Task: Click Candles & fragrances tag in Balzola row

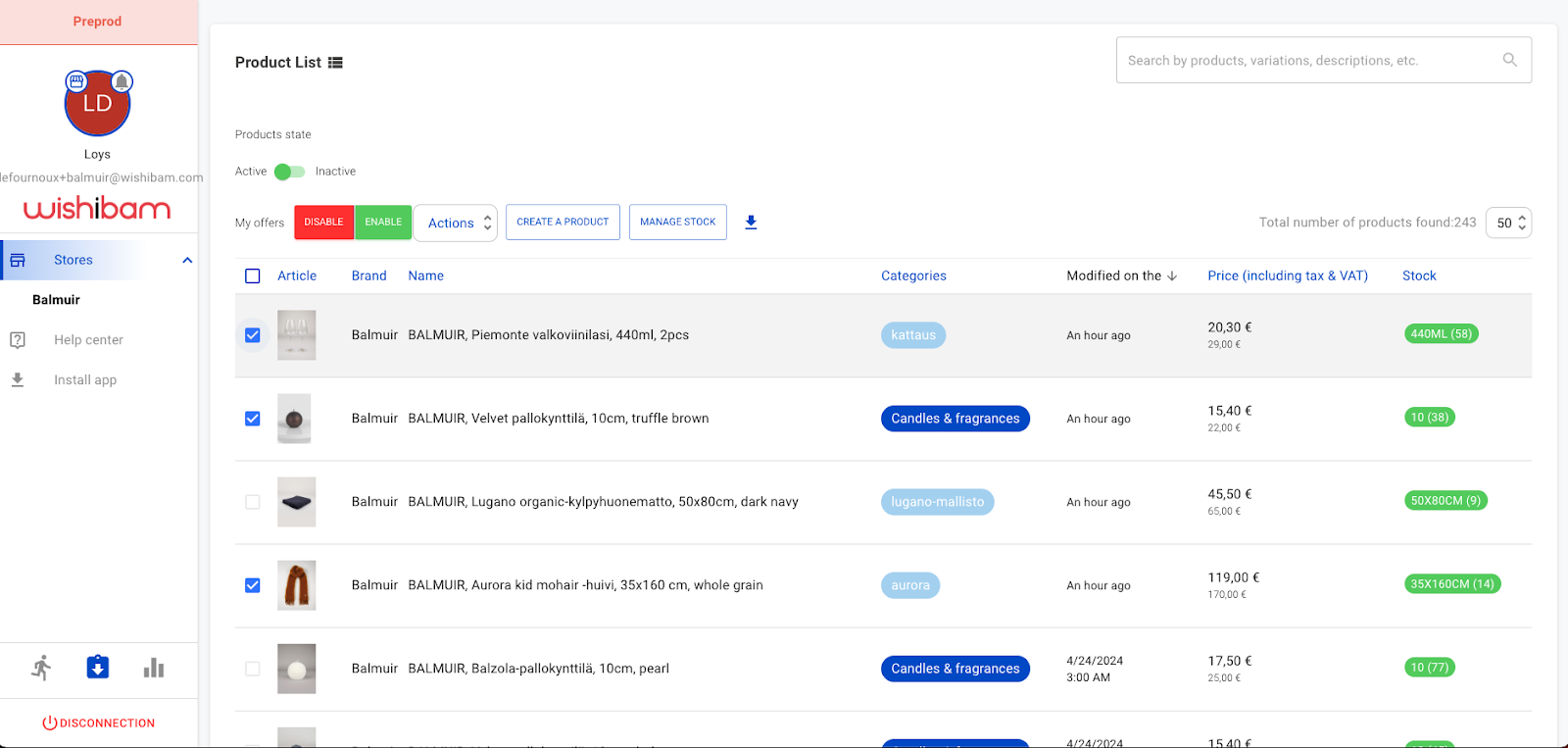Action: point(955,669)
